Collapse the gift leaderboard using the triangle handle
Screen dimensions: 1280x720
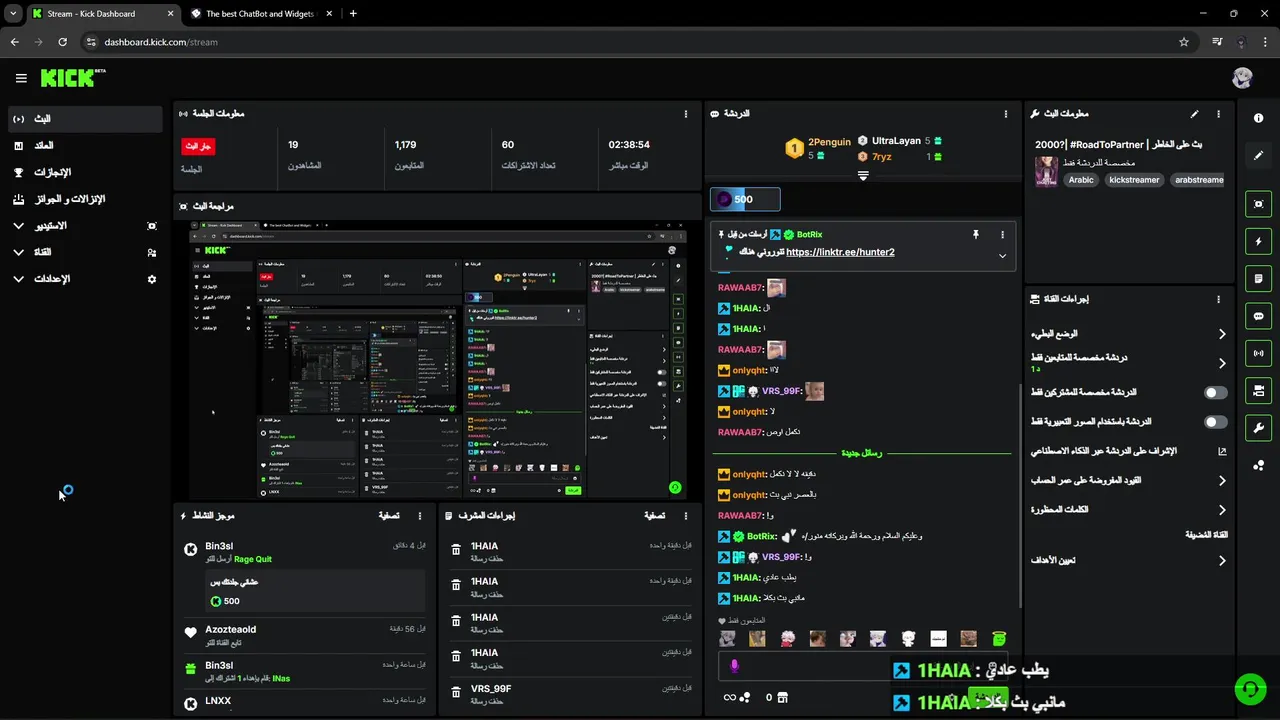point(863,175)
